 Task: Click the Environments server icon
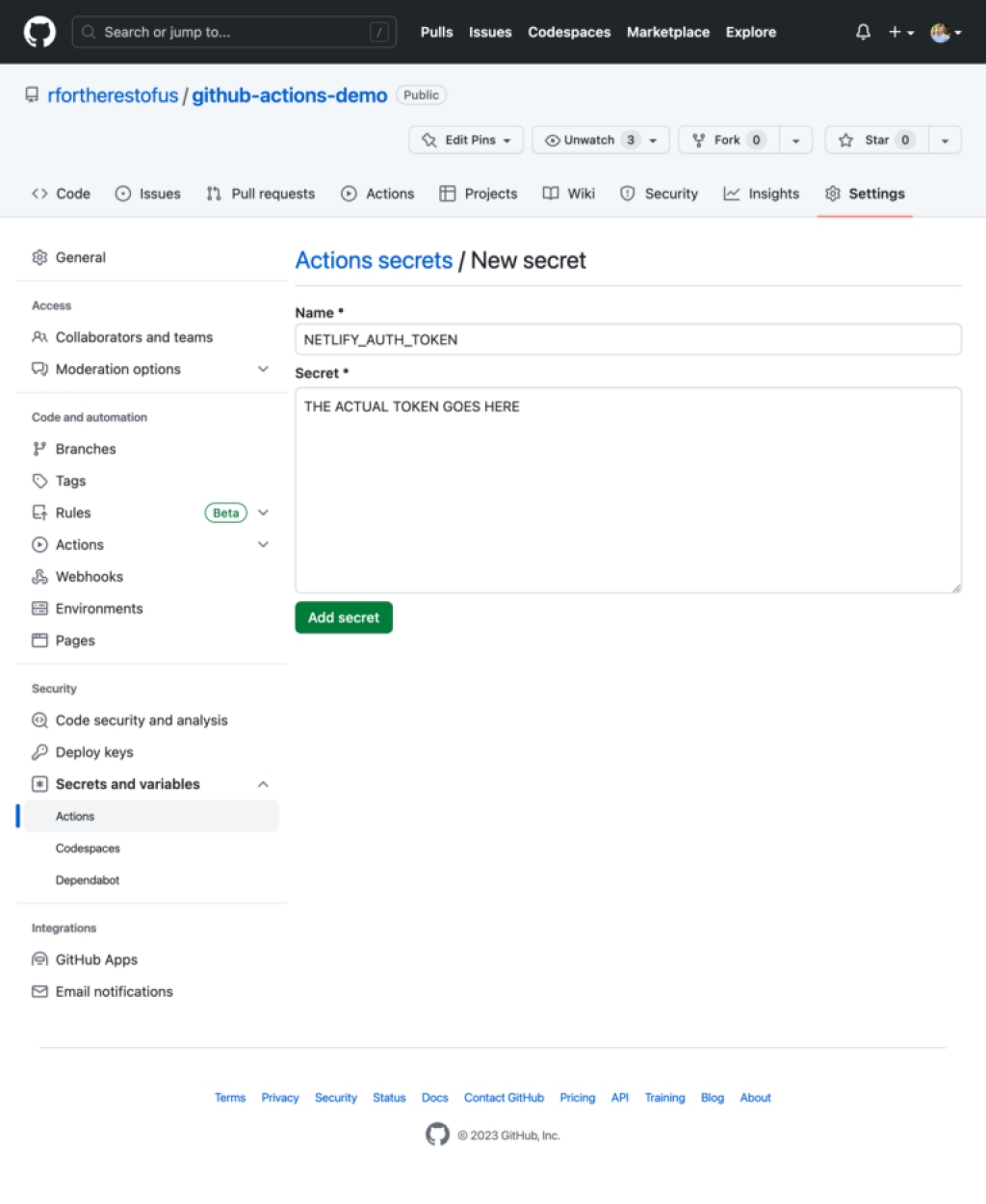pyautogui.click(x=39, y=608)
